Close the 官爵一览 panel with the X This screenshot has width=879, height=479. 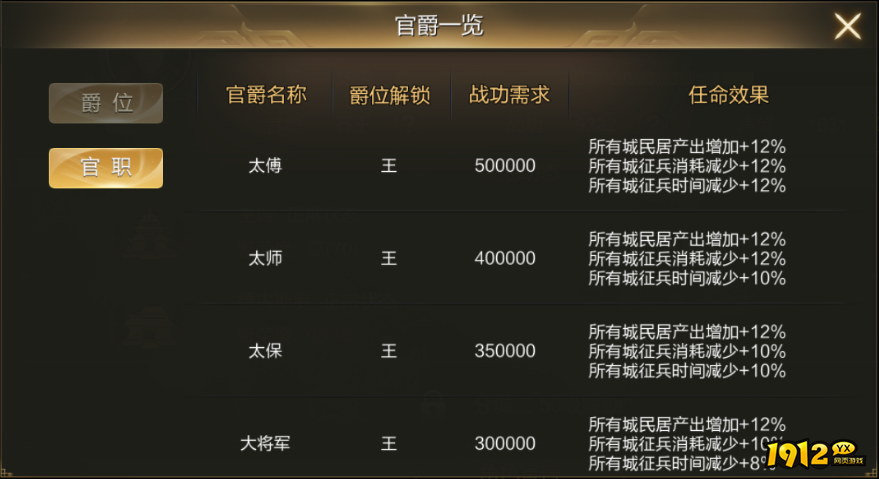[847, 26]
